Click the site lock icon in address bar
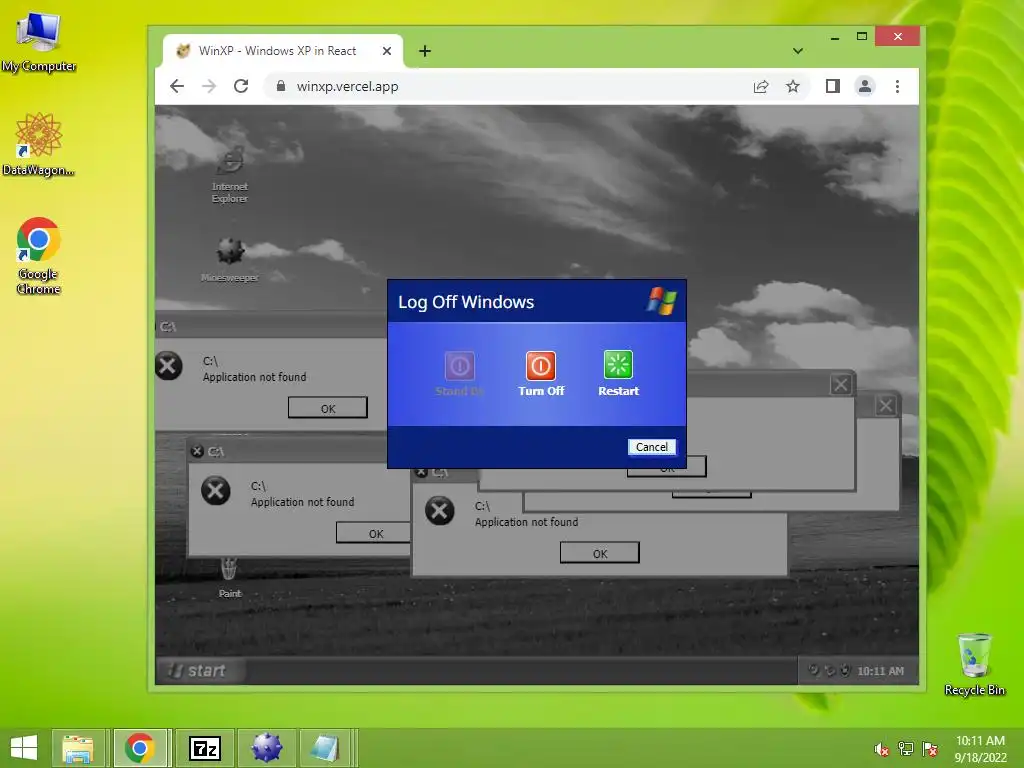This screenshot has height=768, width=1024. pyautogui.click(x=281, y=86)
